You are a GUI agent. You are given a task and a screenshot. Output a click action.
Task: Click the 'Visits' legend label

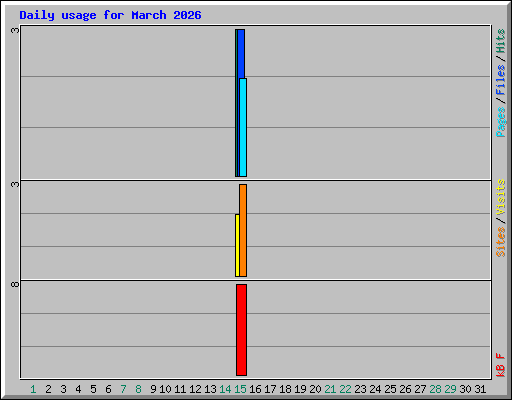[x=501, y=197]
